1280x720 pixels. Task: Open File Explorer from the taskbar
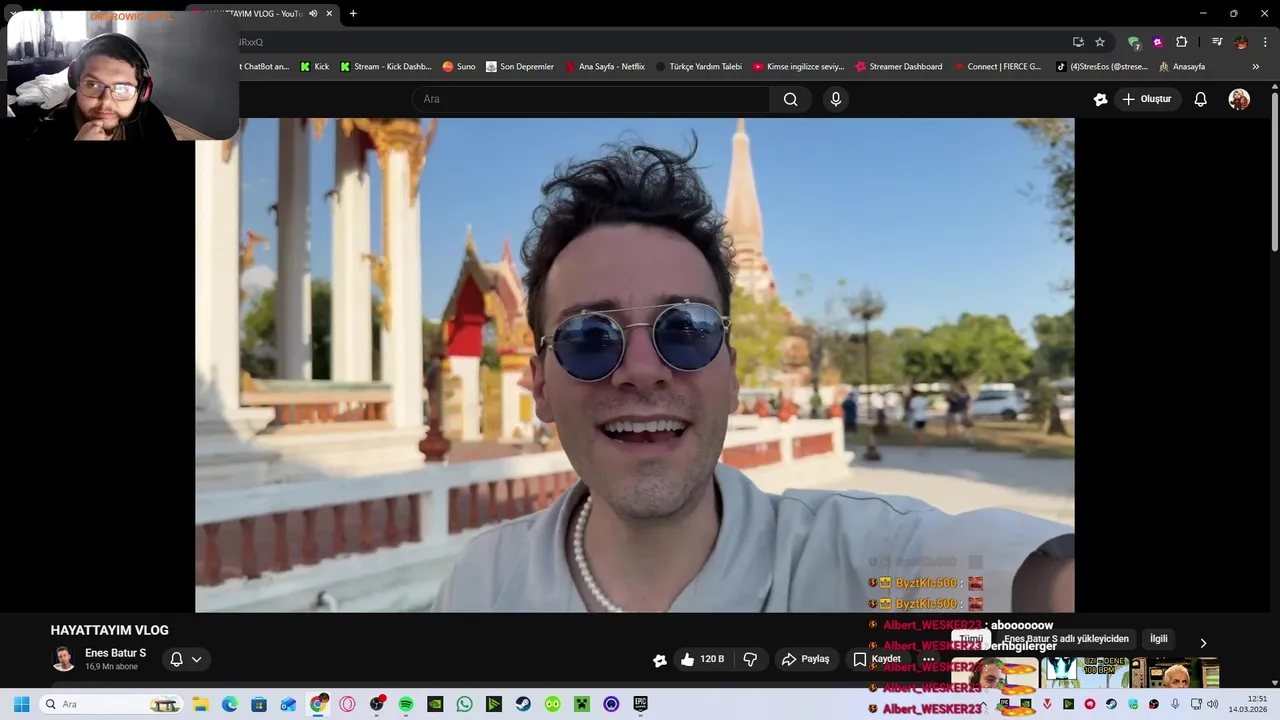[200, 704]
